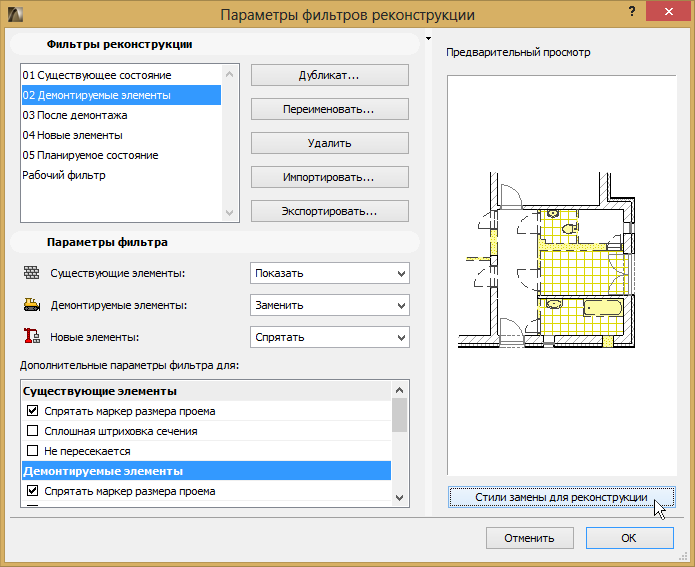
Task: Enable Сплошная штриховка сечения checkbox
Action: click(x=32, y=430)
